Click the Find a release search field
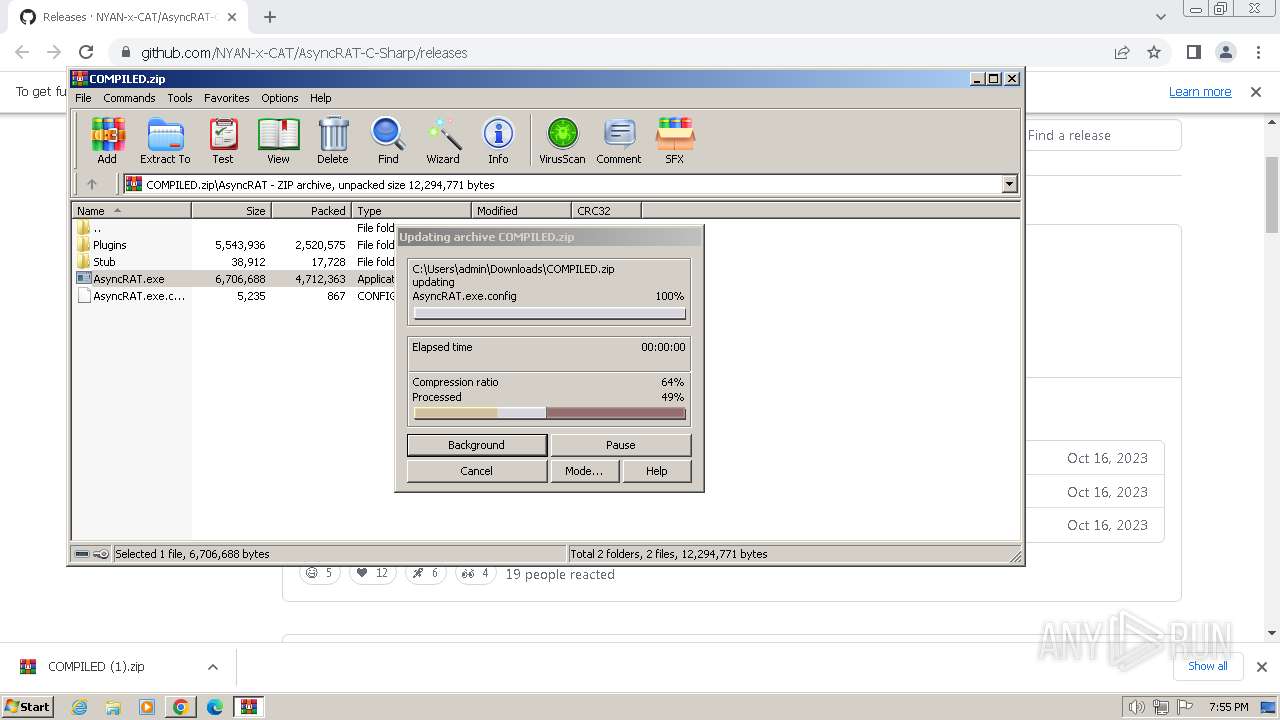The image size is (1280, 720). click(1102, 135)
